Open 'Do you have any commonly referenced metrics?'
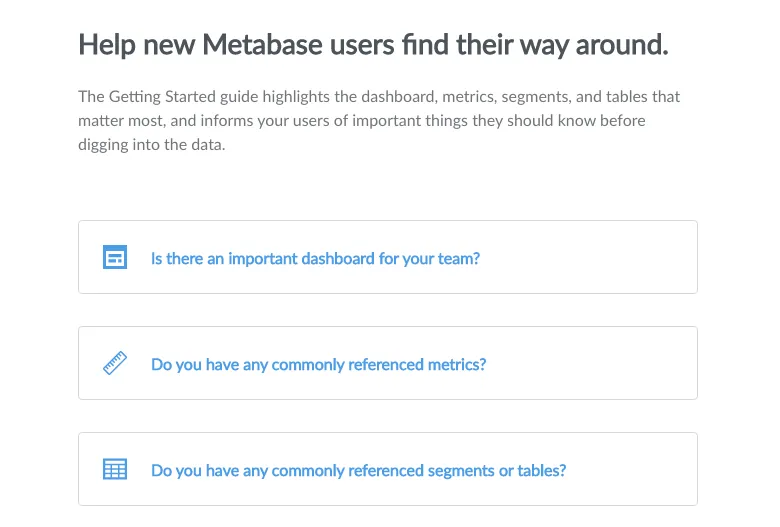 click(x=318, y=365)
